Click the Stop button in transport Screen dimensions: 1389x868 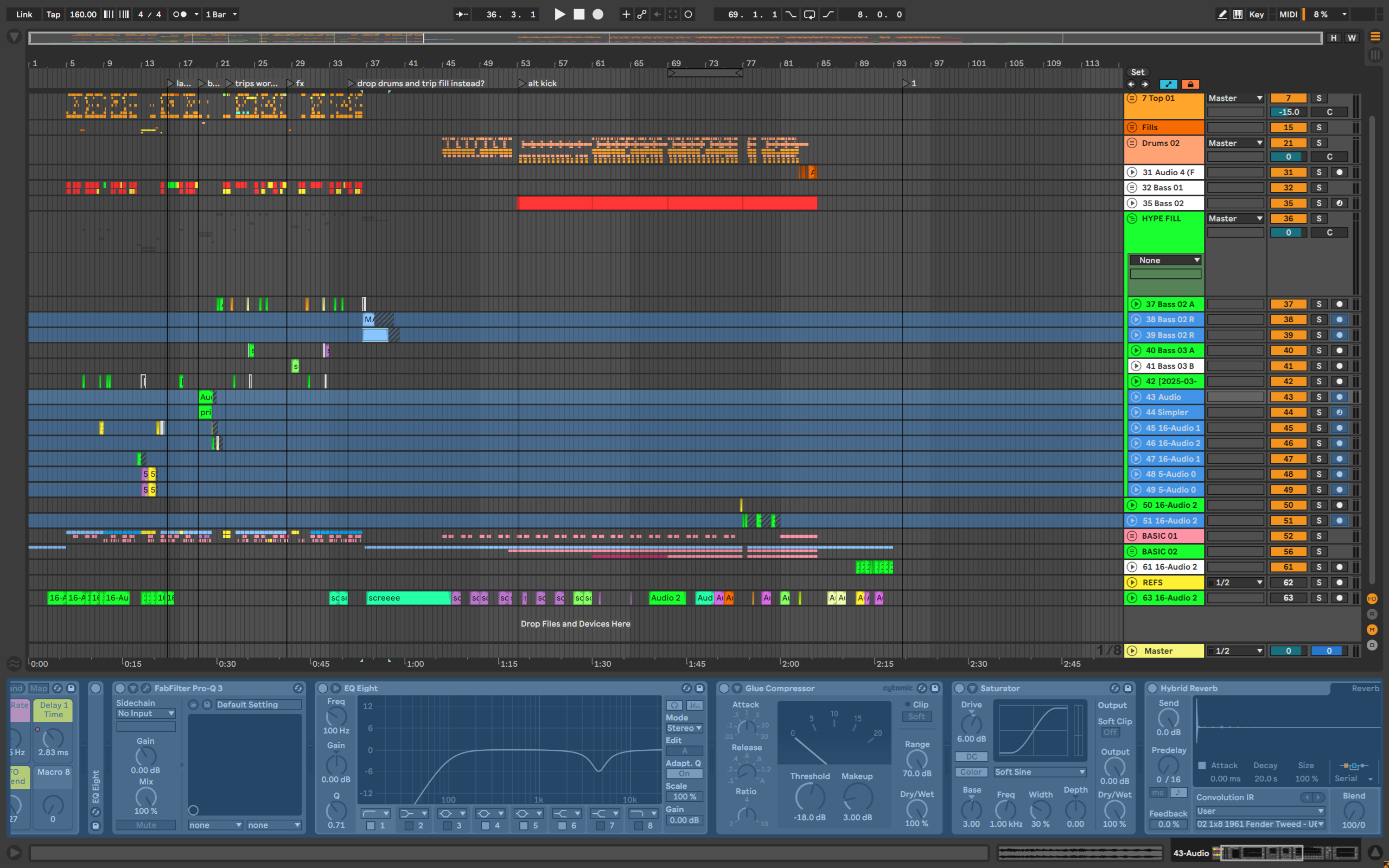coord(578,14)
